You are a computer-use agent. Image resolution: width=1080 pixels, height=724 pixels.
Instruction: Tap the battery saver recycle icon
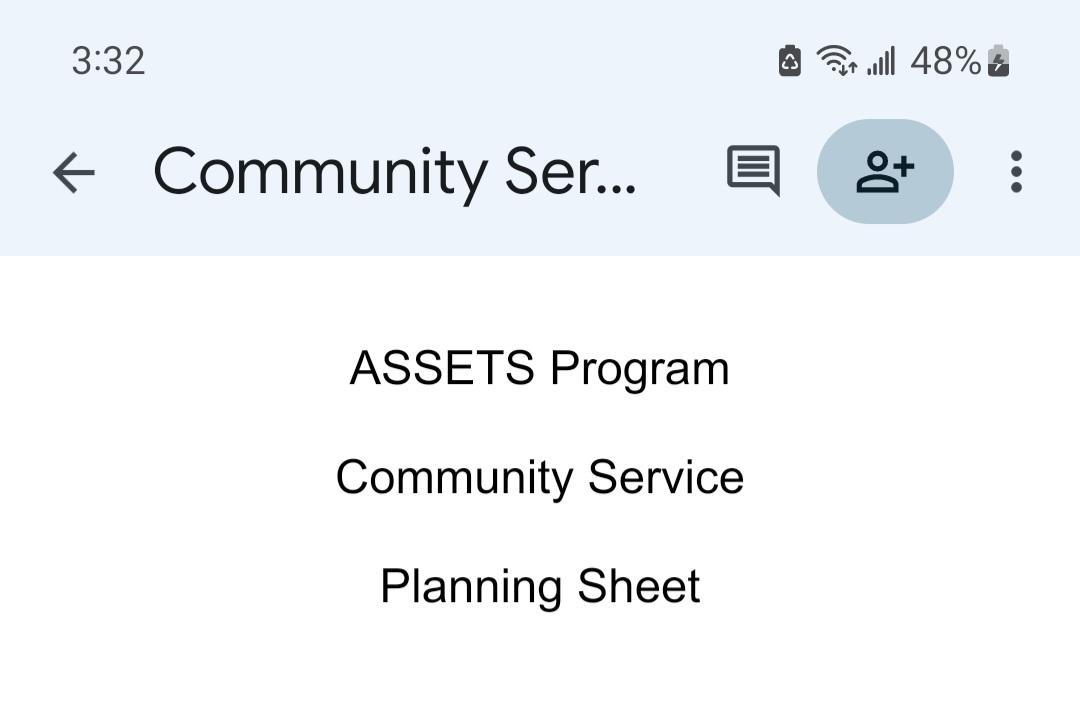click(x=790, y=61)
